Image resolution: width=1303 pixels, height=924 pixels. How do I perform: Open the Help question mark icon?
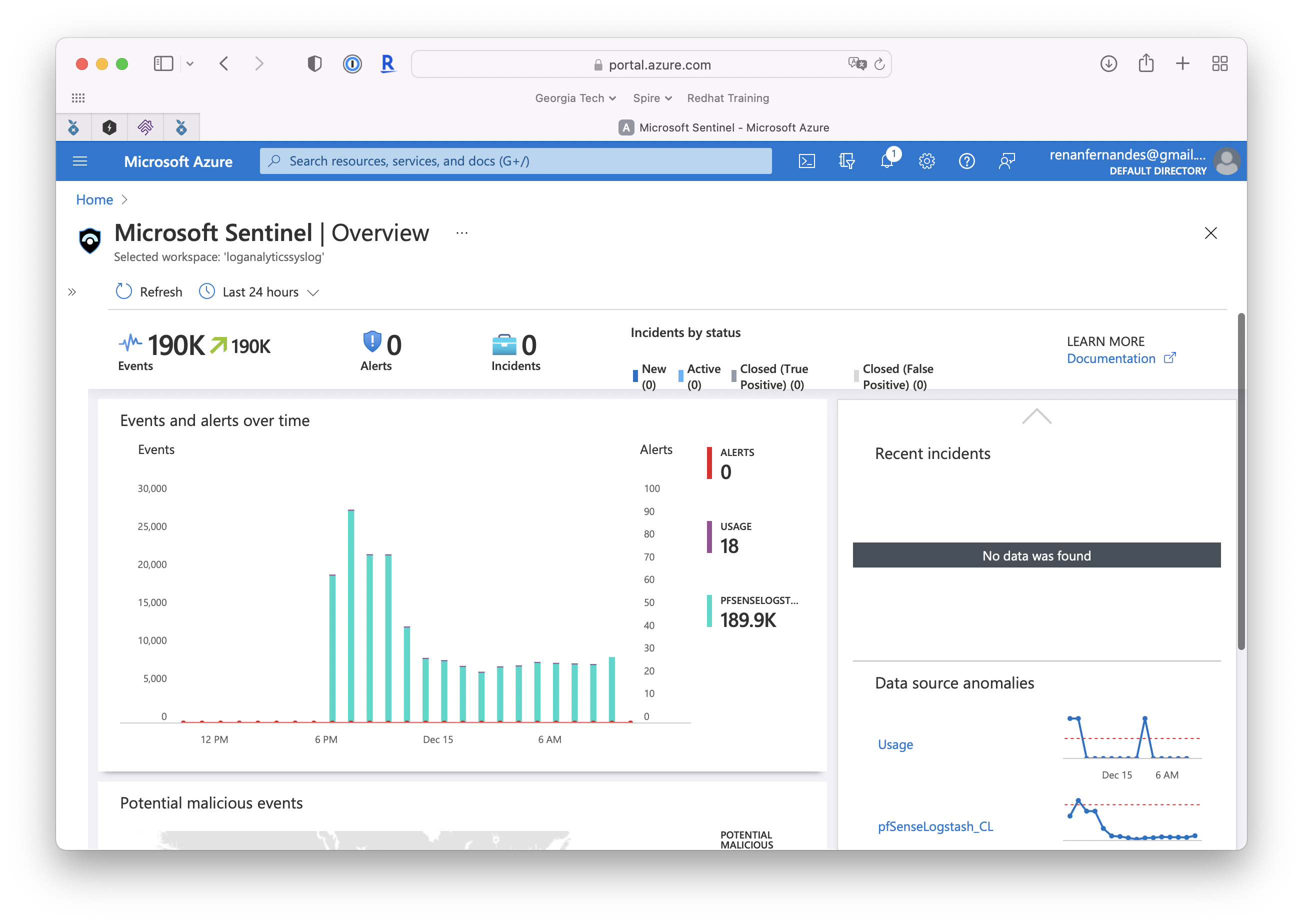click(x=966, y=161)
